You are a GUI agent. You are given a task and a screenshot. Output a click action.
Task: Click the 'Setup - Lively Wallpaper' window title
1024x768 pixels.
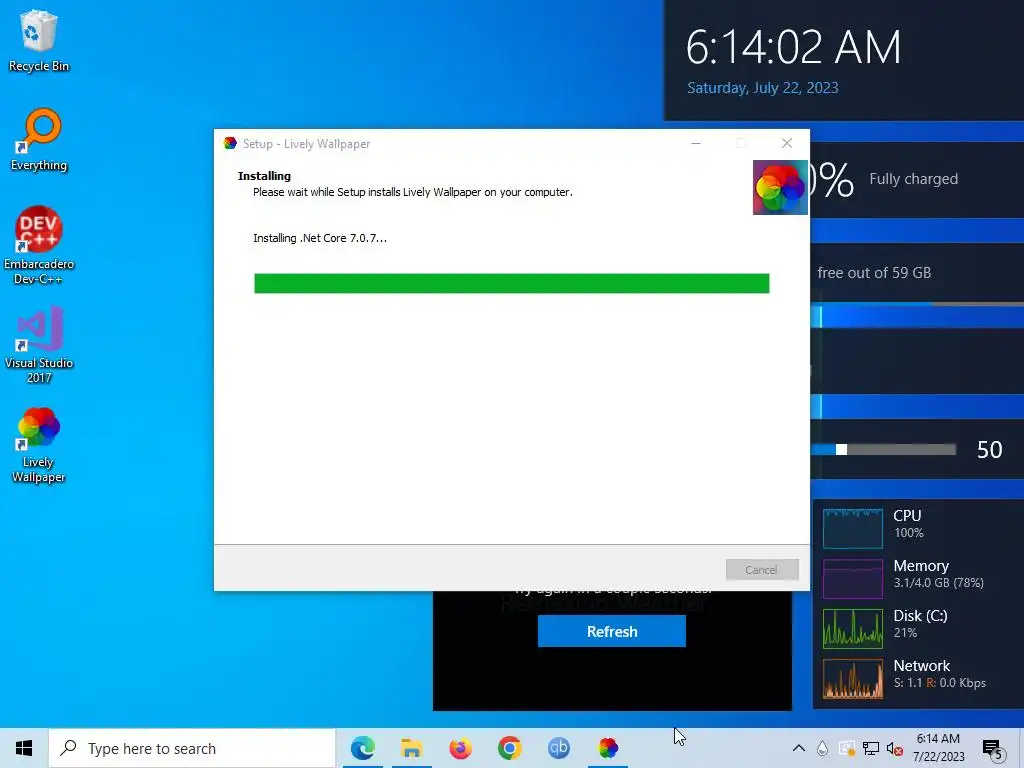(306, 144)
